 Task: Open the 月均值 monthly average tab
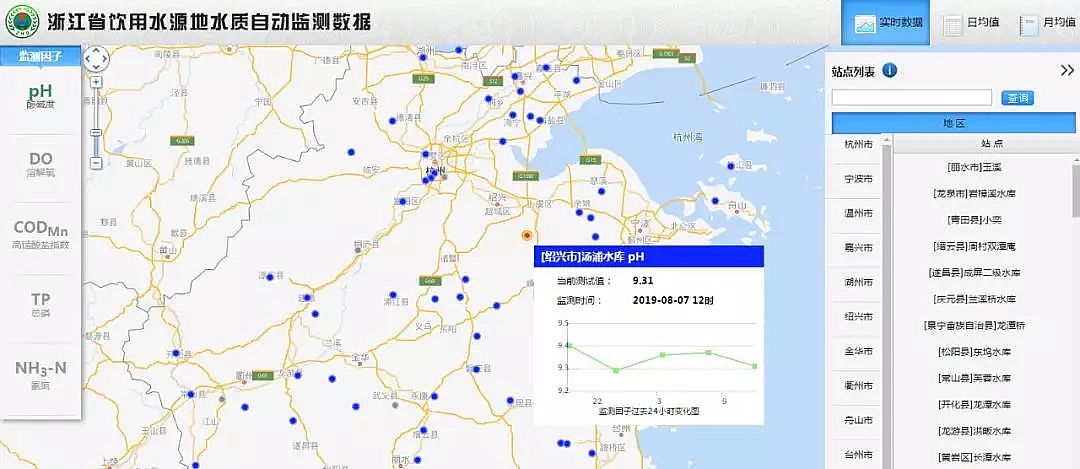[1046, 24]
